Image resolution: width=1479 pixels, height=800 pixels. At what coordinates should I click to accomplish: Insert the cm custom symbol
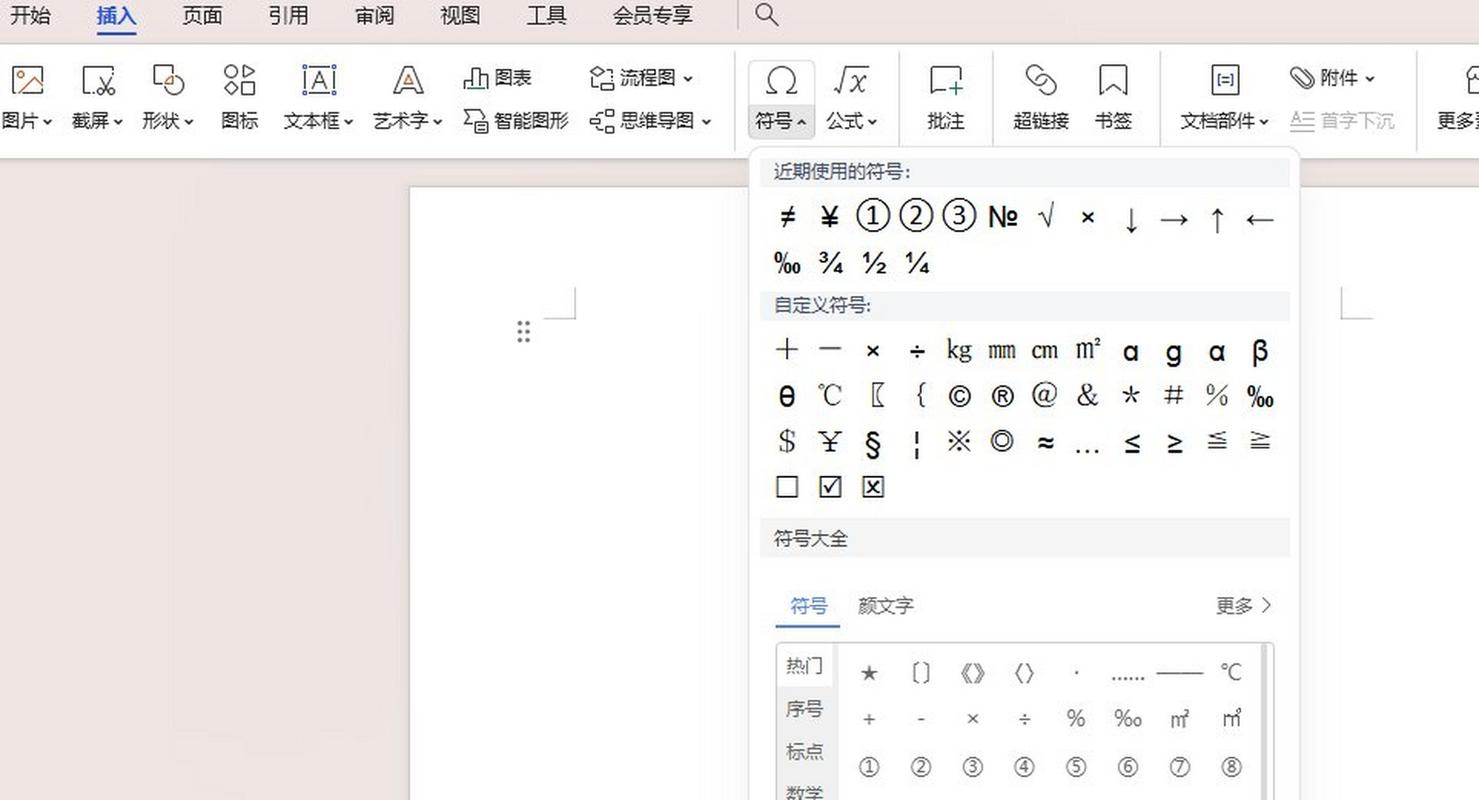click(1045, 350)
